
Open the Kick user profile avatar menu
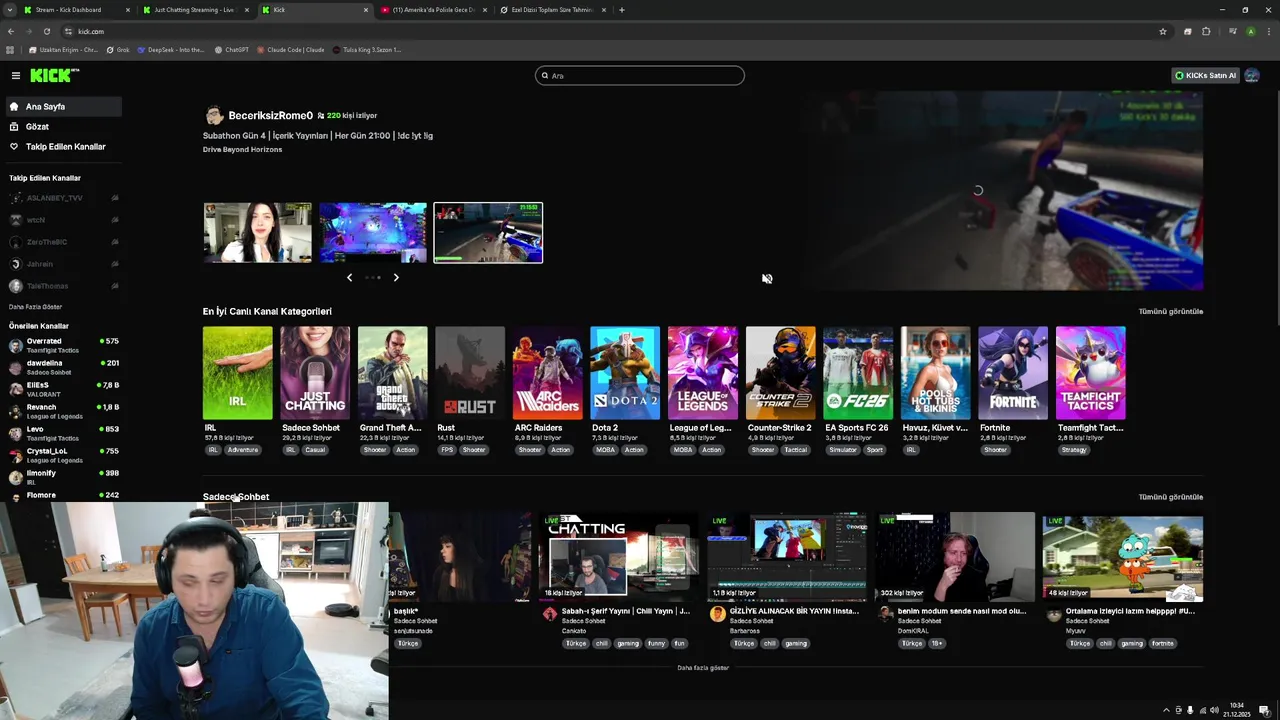pyautogui.click(x=1252, y=75)
